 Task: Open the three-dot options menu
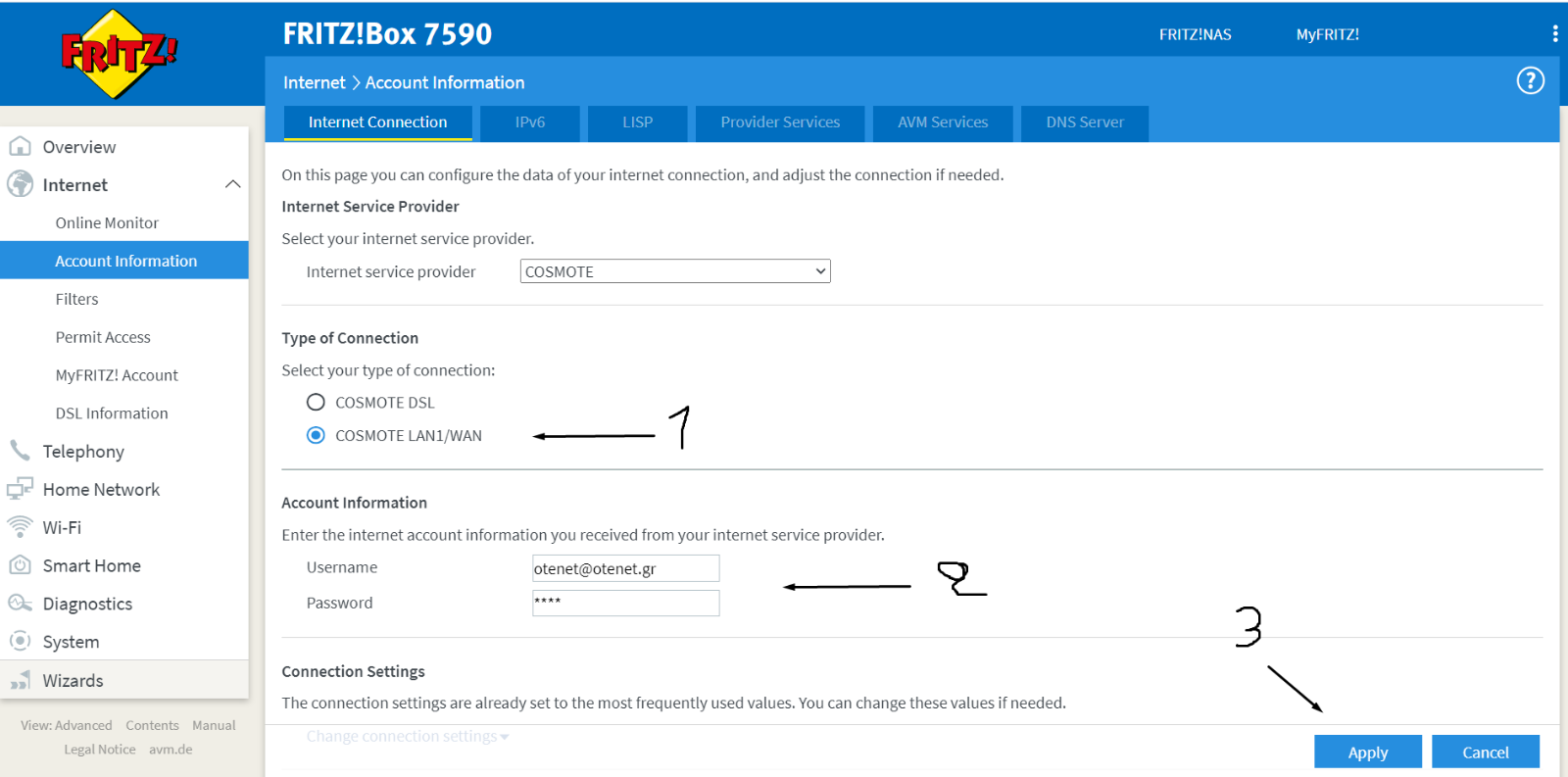(1555, 34)
